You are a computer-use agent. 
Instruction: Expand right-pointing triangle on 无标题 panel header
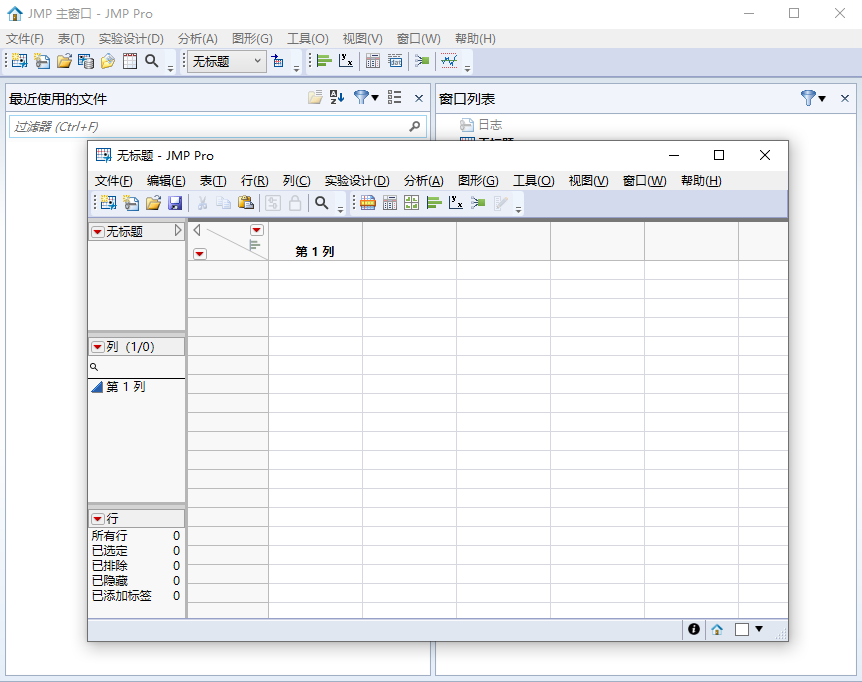(178, 231)
